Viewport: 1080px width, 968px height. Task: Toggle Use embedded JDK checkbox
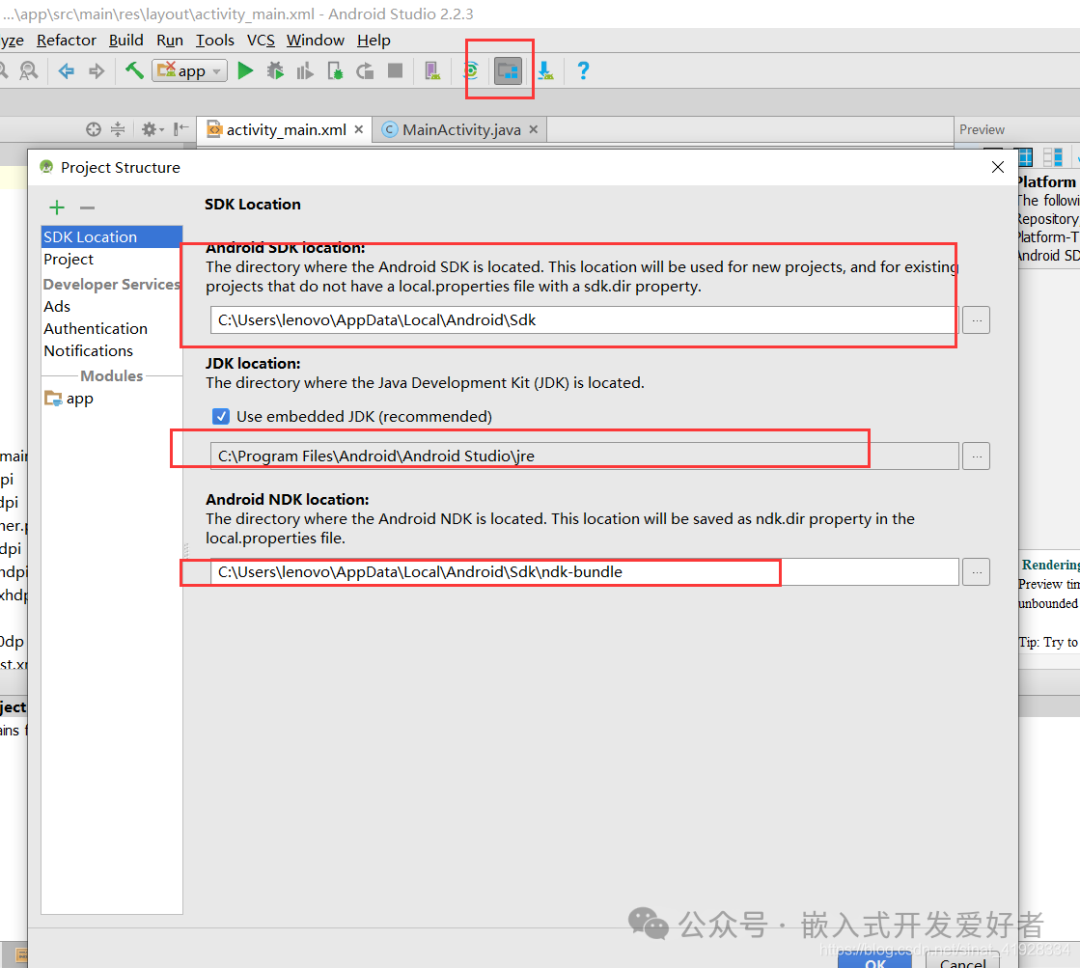(x=220, y=416)
